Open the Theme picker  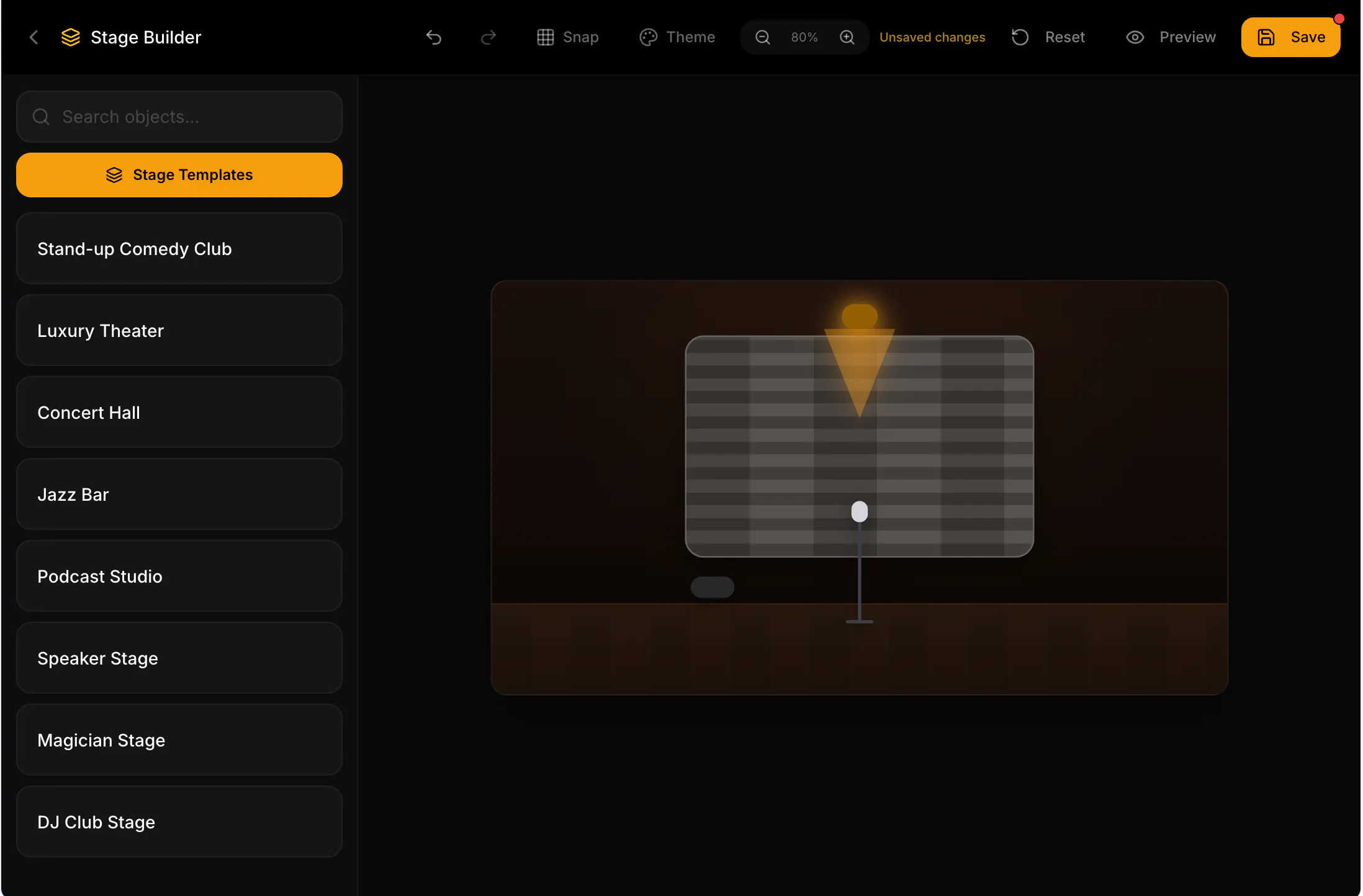pyautogui.click(x=678, y=37)
